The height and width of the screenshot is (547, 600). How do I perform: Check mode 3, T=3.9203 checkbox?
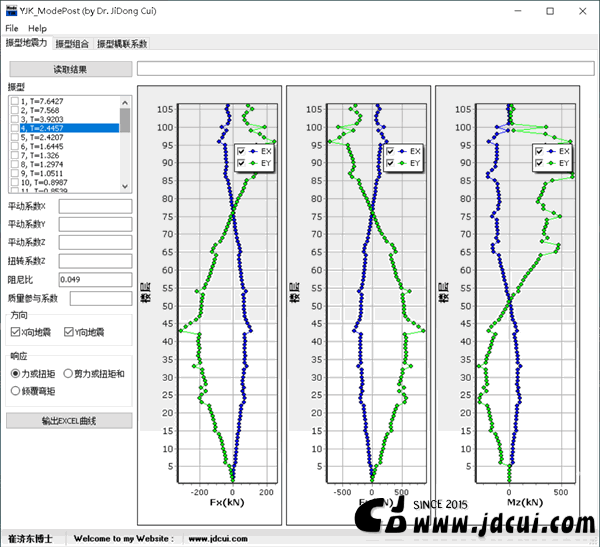pyautogui.click(x=15, y=119)
